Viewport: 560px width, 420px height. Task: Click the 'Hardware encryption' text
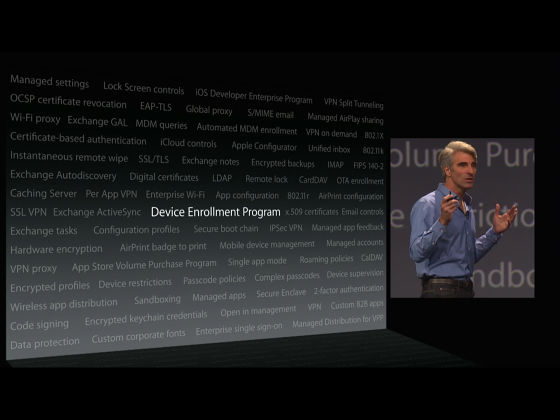[x=56, y=249]
